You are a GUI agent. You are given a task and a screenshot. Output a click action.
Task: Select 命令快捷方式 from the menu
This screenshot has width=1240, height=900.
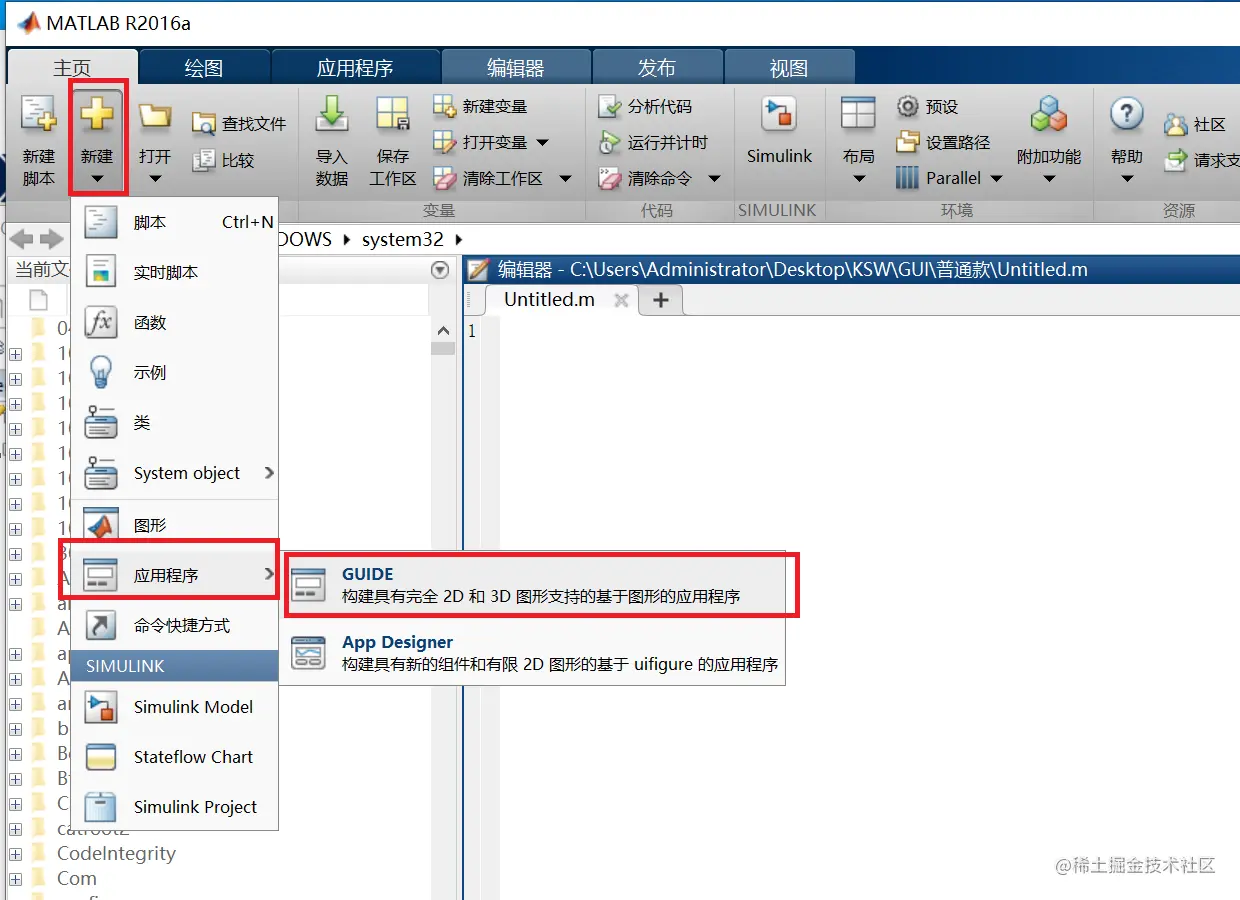(x=175, y=626)
